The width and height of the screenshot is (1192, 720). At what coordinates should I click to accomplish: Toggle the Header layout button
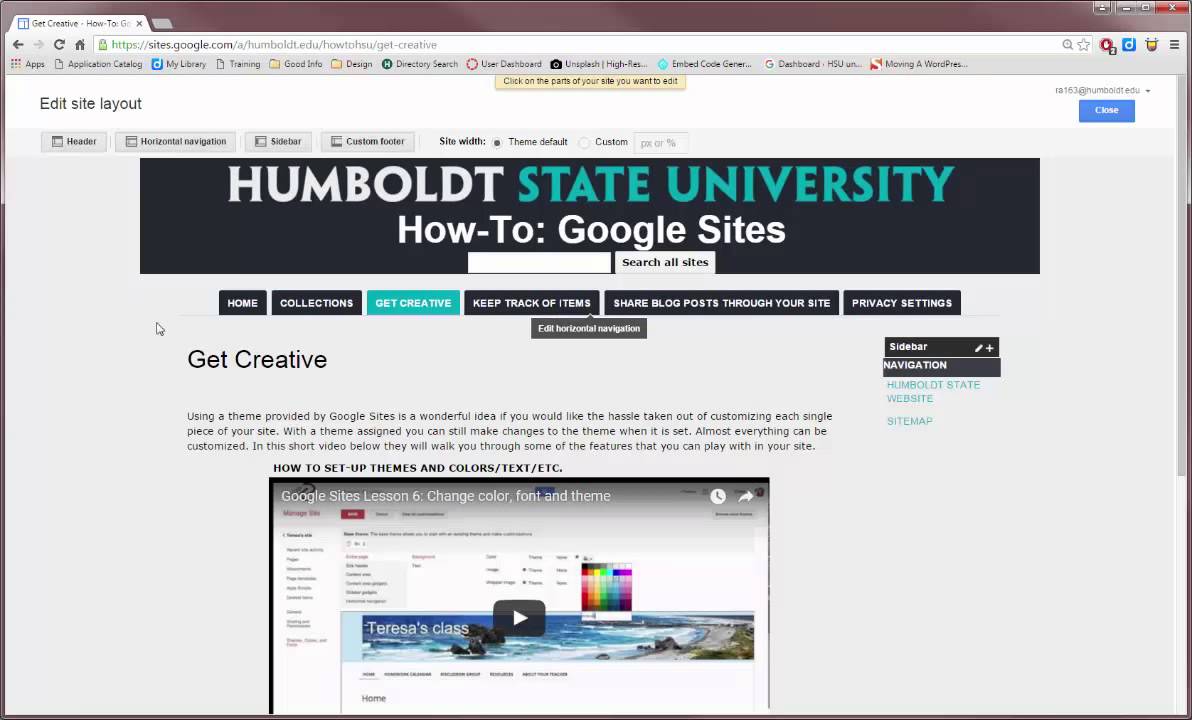[74, 141]
